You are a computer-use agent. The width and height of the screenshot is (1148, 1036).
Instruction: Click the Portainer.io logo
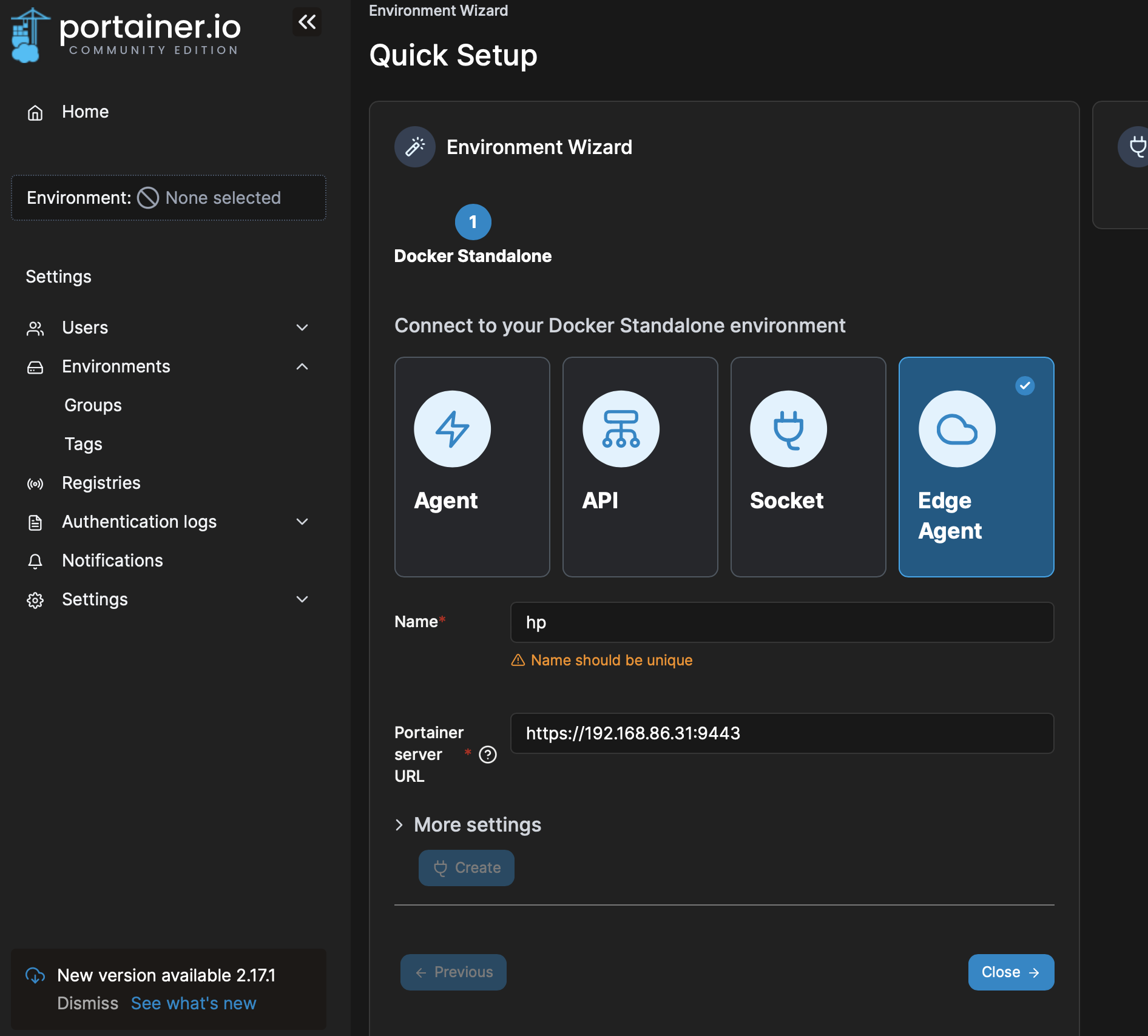pos(126,34)
